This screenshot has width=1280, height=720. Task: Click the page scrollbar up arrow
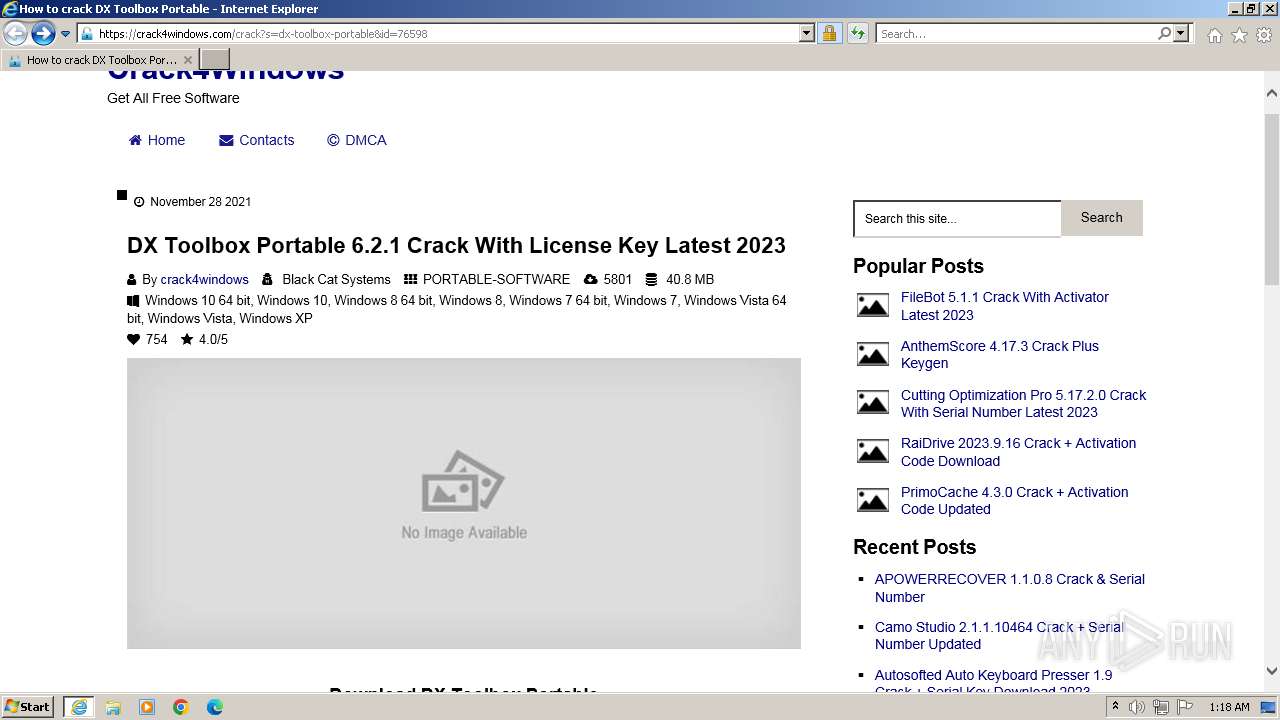1272,93
